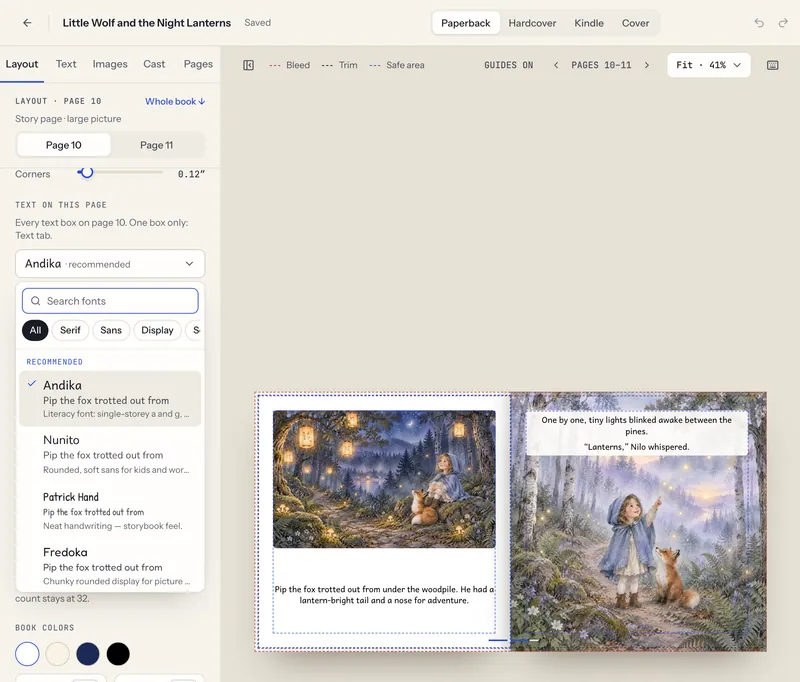Image resolution: width=800 pixels, height=682 pixels.
Task: Filter fonts by Display
Action: [157, 330]
